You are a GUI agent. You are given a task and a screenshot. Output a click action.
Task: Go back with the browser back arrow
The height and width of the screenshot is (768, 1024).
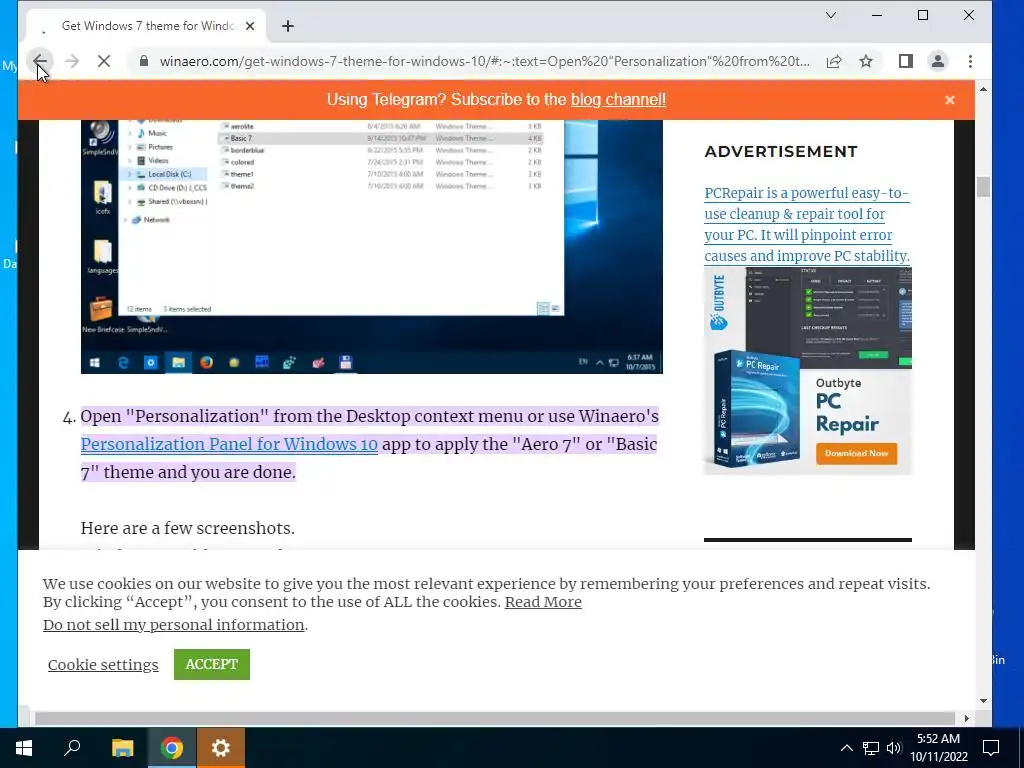(x=40, y=61)
